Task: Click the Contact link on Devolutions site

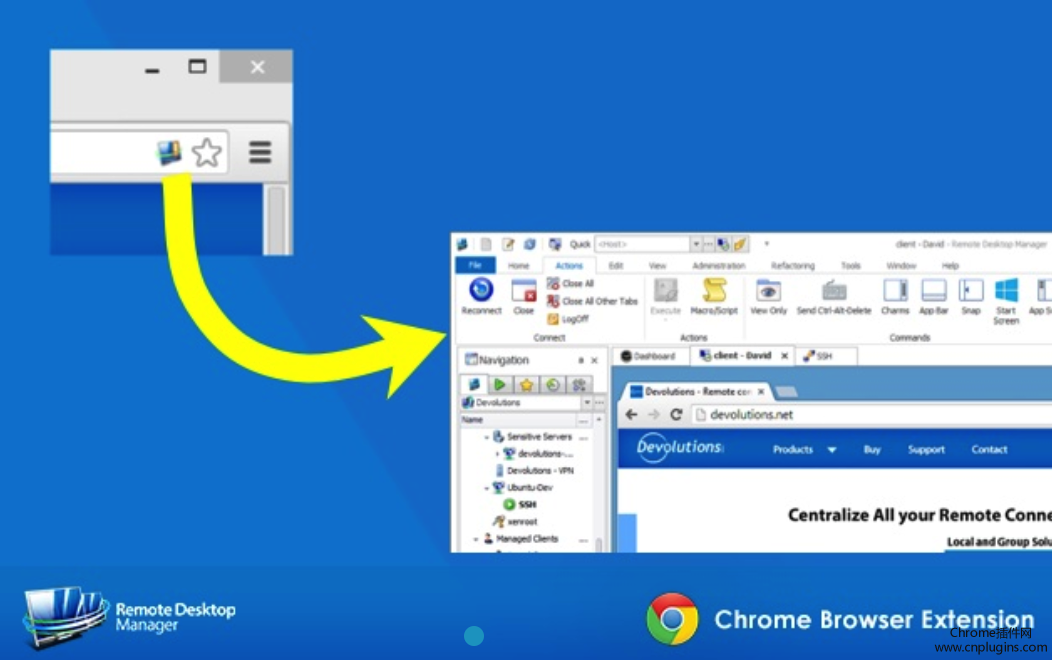Action: coord(989,449)
